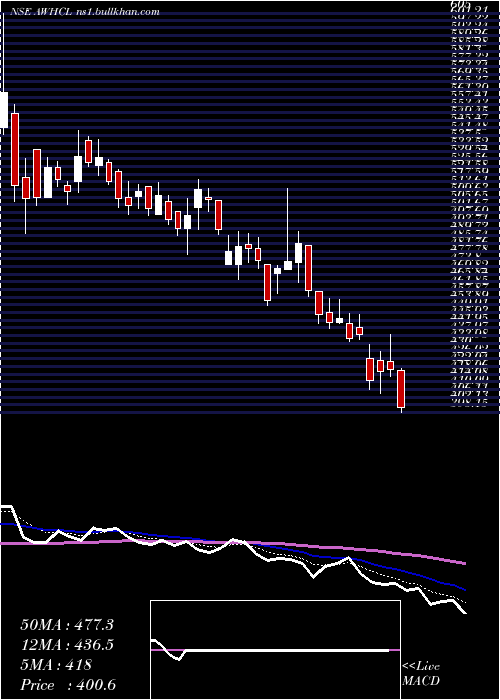This screenshot has height=700, width=500.
Task: Select the Price : 400.6 value
Action: click(70, 685)
